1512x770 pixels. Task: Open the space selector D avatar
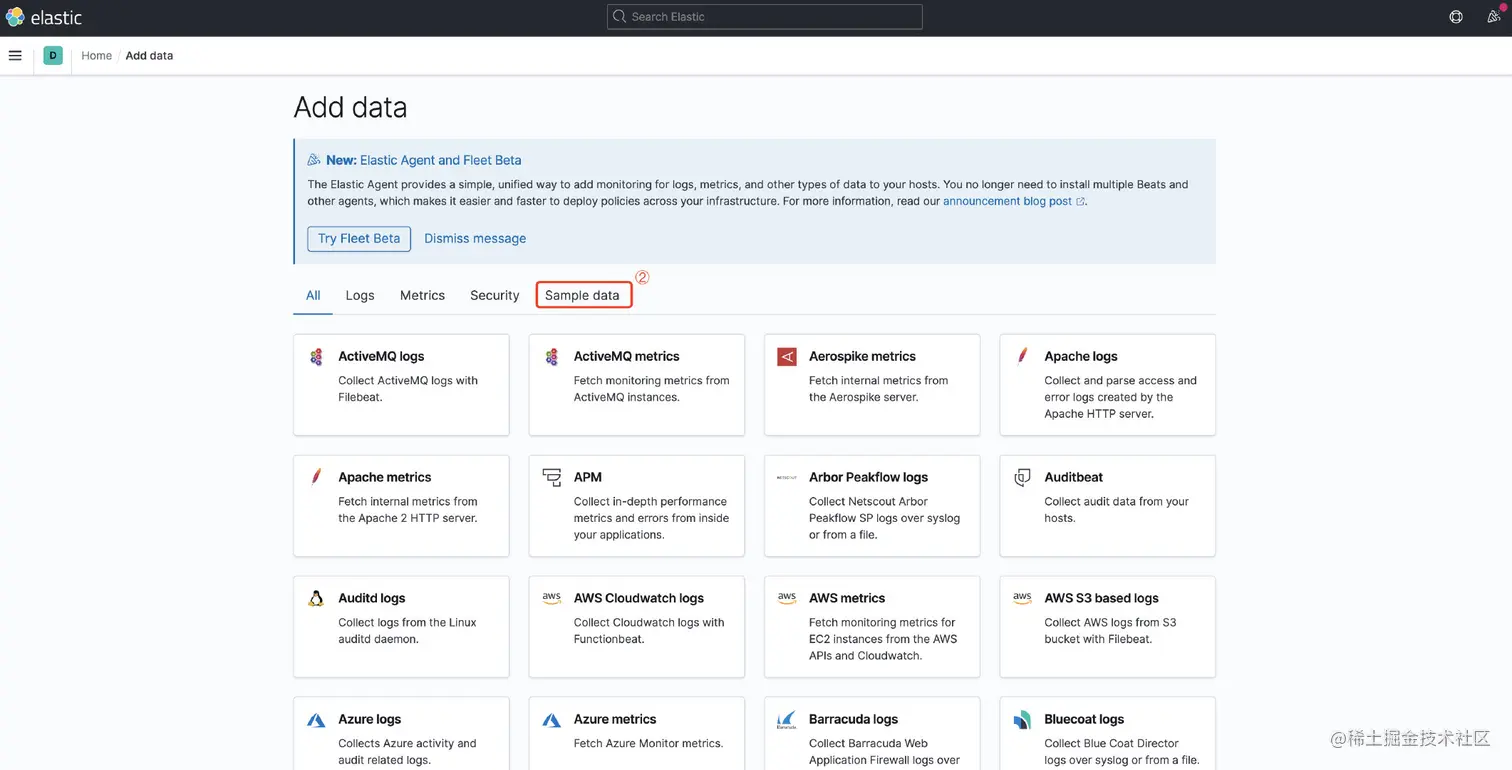[x=53, y=56]
